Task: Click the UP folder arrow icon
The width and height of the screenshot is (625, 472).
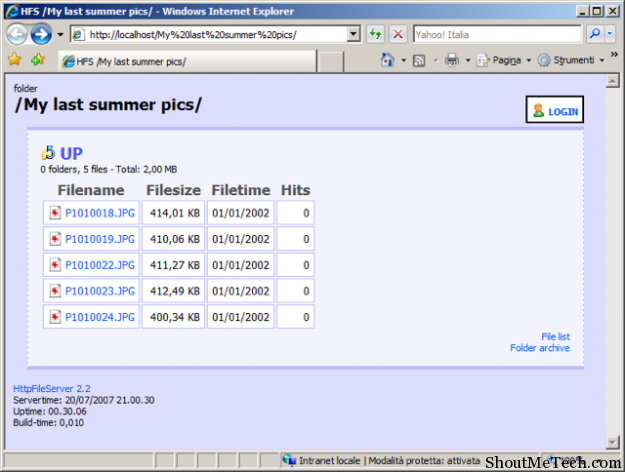Action: pyautogui.click(x=48, y=153)
